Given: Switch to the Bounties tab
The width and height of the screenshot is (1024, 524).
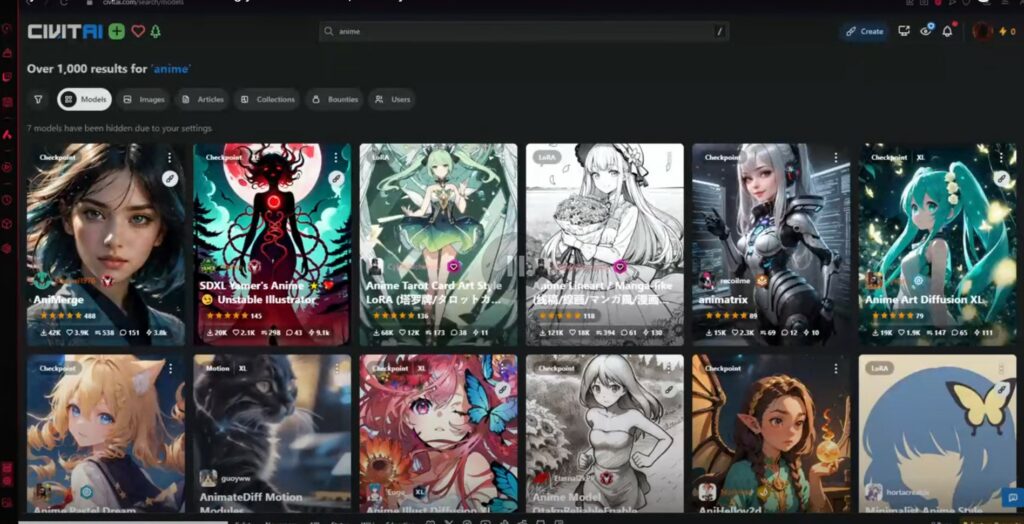Looking at the screenshot, I should (x=334, y=99).
